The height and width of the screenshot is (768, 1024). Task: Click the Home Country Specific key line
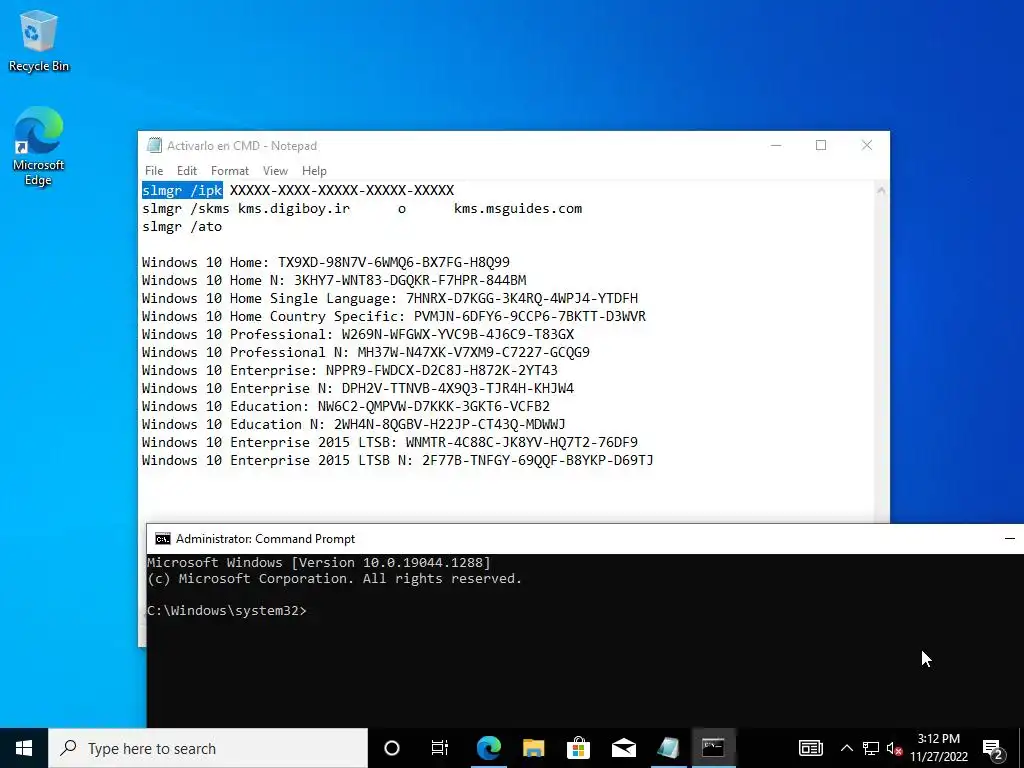click(x=394, y=316)
